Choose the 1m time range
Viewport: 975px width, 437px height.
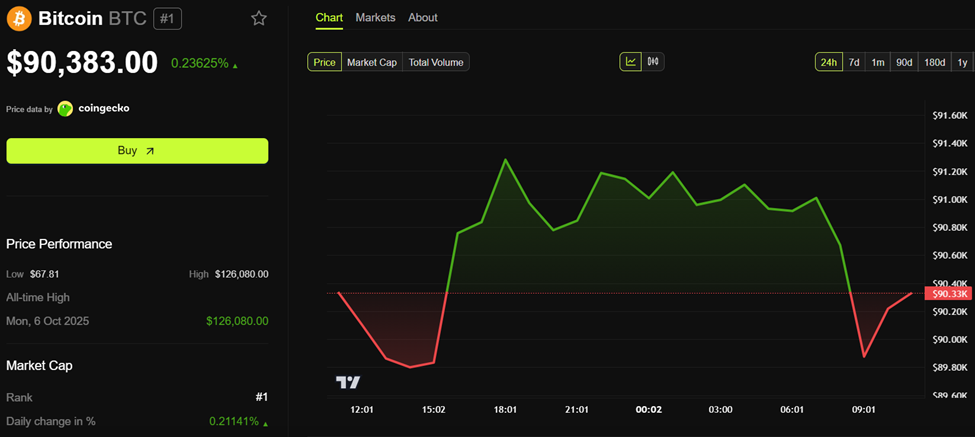(878, 62)
